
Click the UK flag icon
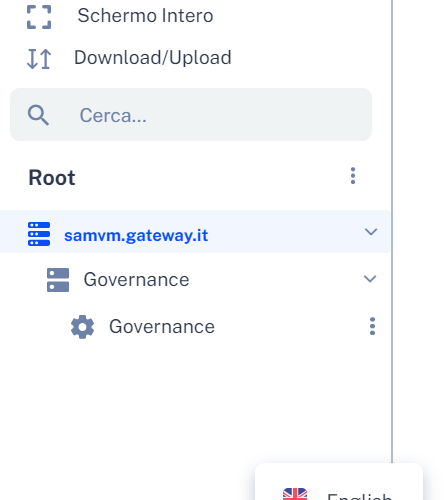pyautogui.click(x=295, y=494)
